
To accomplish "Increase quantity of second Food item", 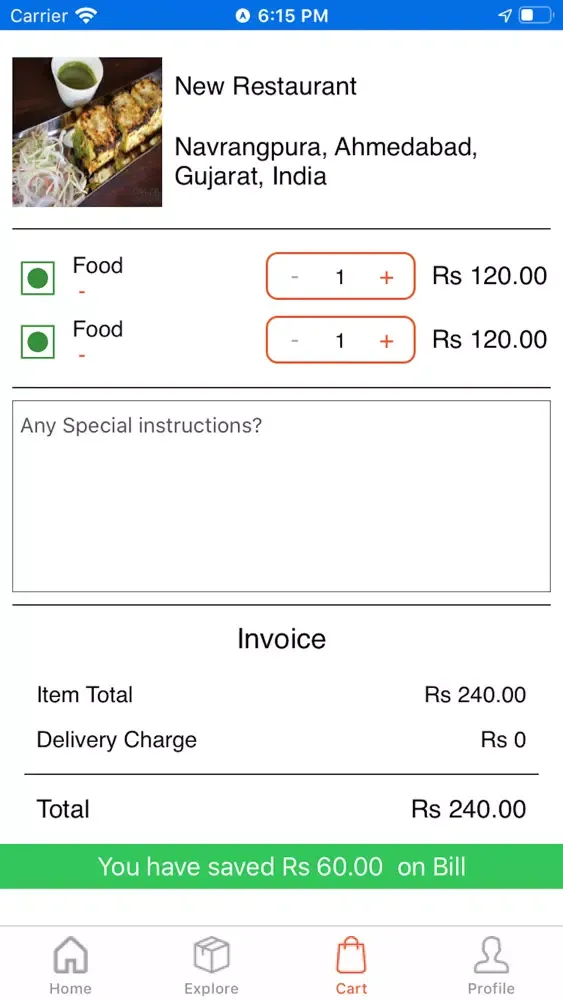I will 386,341.
